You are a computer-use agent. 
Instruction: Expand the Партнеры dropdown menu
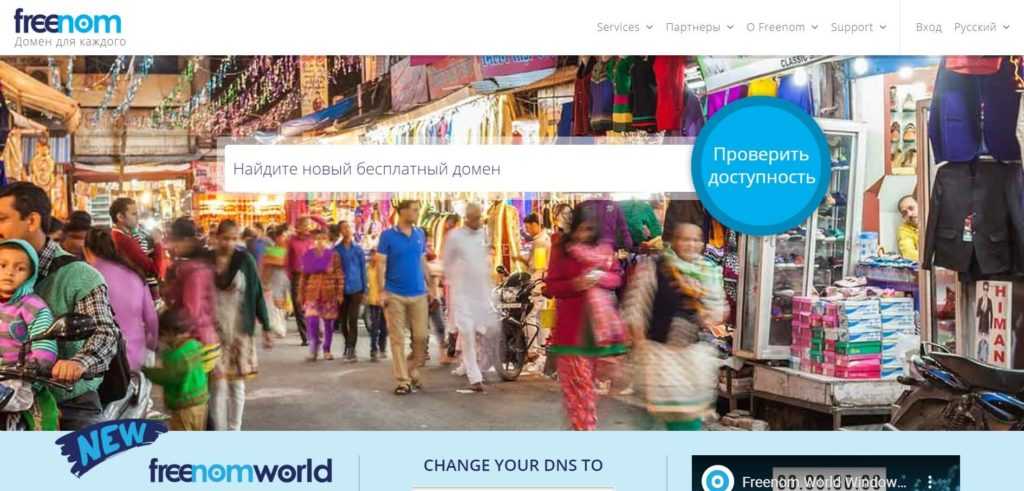pyautogui.click(x=699, y=27)
